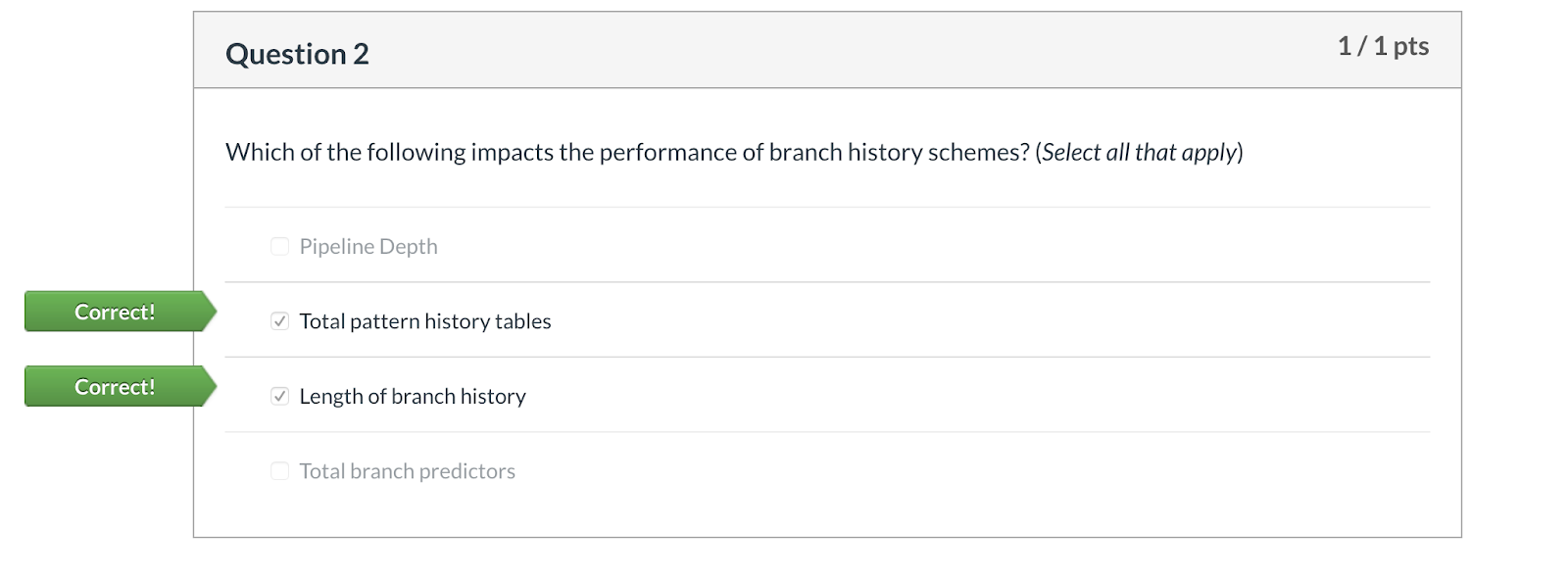Image resolution: width=1568 pixels, height=581 pixels.
Task: Click the word pts in the score
Action: coord(1410,46)
